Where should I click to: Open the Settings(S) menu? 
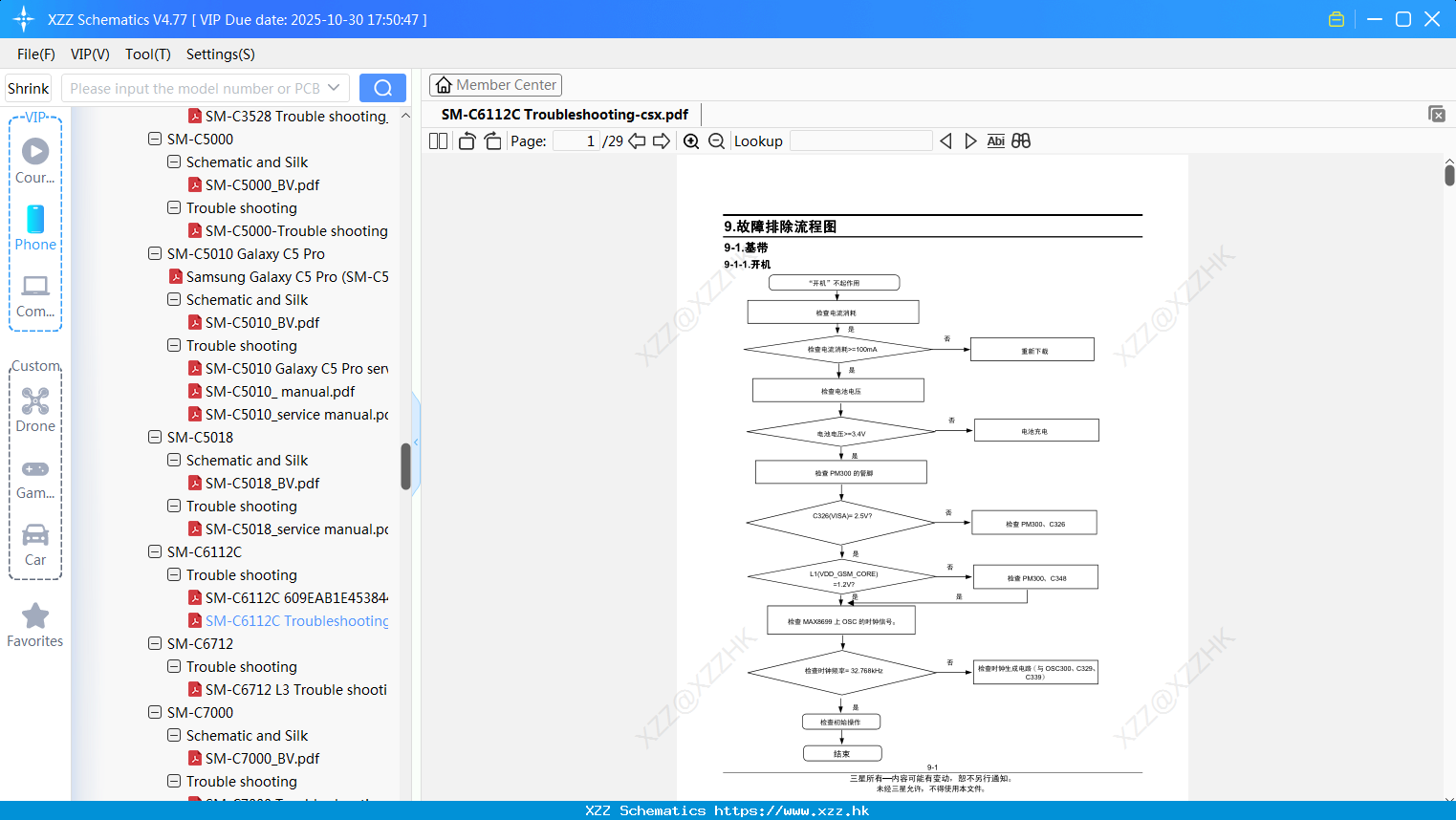(x=221, y=54)
